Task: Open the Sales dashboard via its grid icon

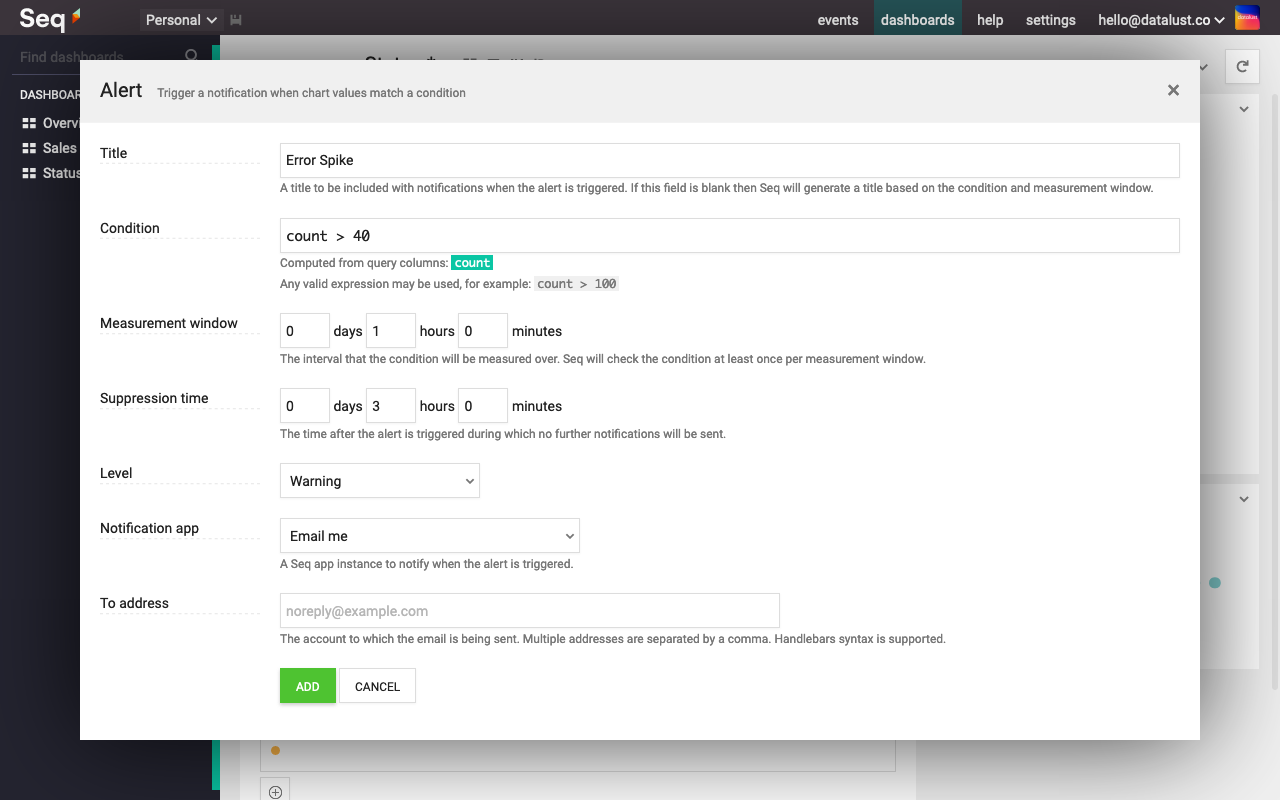Action: (29, 148)
